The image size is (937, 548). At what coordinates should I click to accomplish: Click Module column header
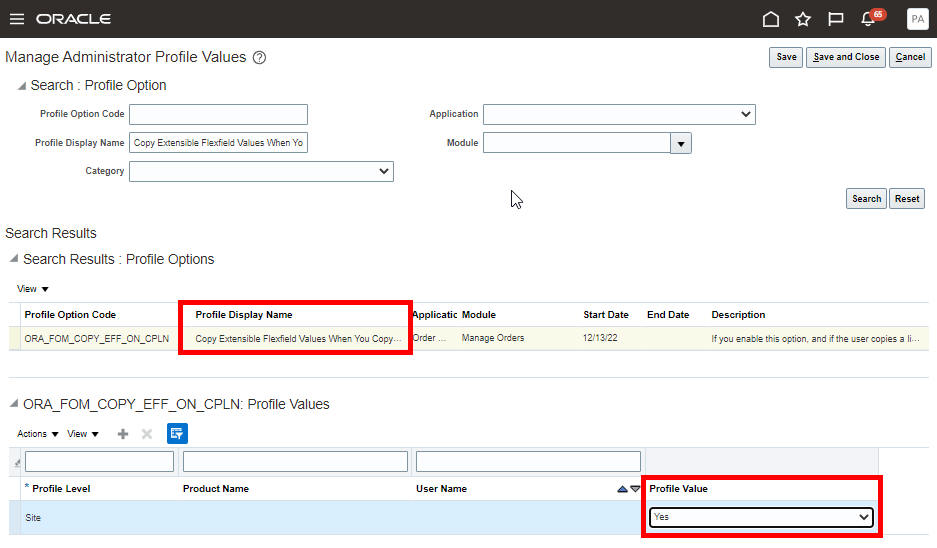[x=479, y=315]
